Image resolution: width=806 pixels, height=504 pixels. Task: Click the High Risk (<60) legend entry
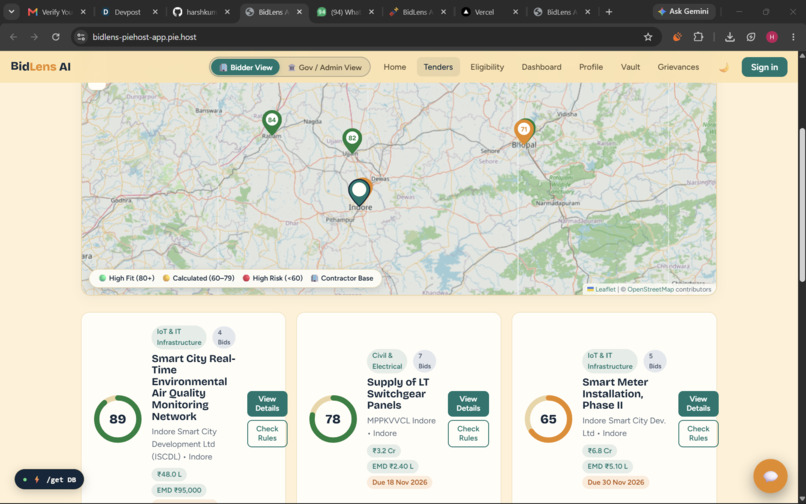pos(272,278)
